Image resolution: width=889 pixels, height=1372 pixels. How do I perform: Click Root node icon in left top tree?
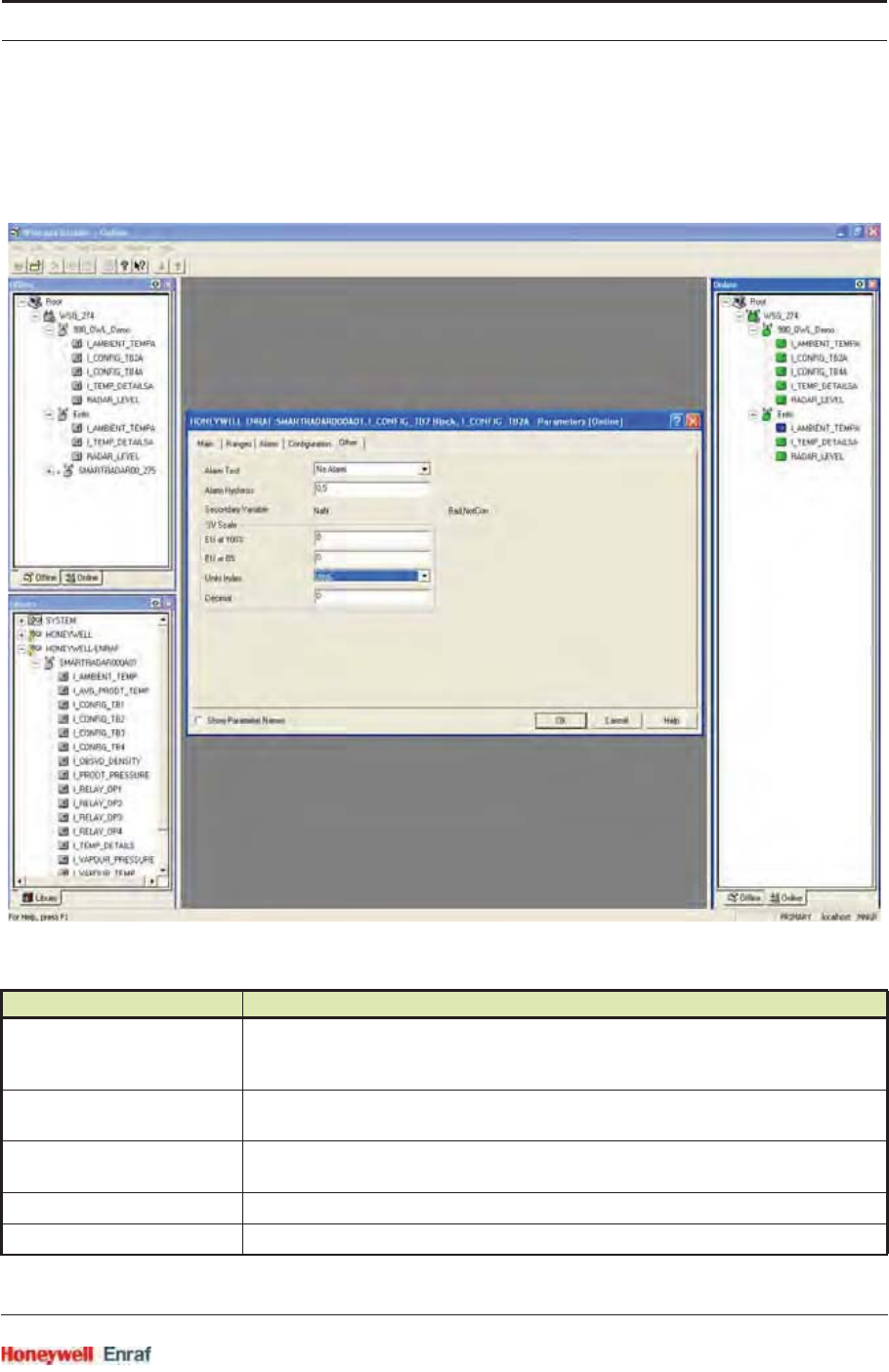click(x=35, y=302)
